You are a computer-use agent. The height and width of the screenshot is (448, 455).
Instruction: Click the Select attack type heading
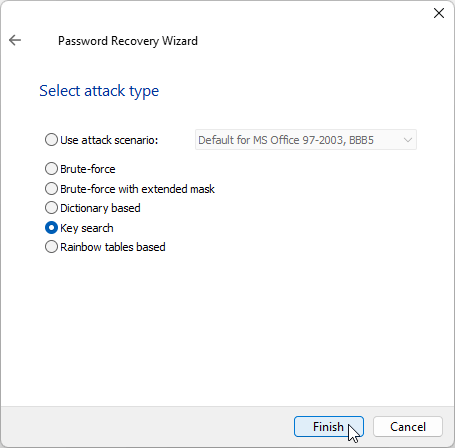99,91
